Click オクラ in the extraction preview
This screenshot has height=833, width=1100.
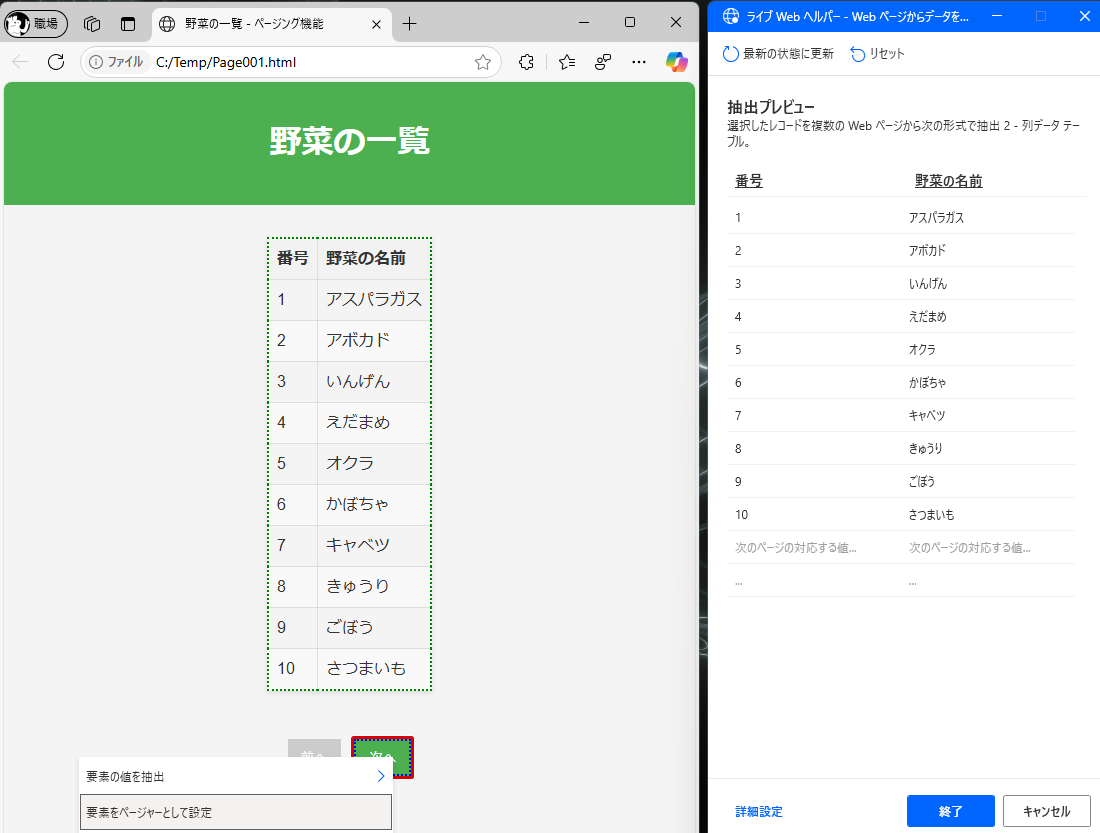click(x=923, y=349)
